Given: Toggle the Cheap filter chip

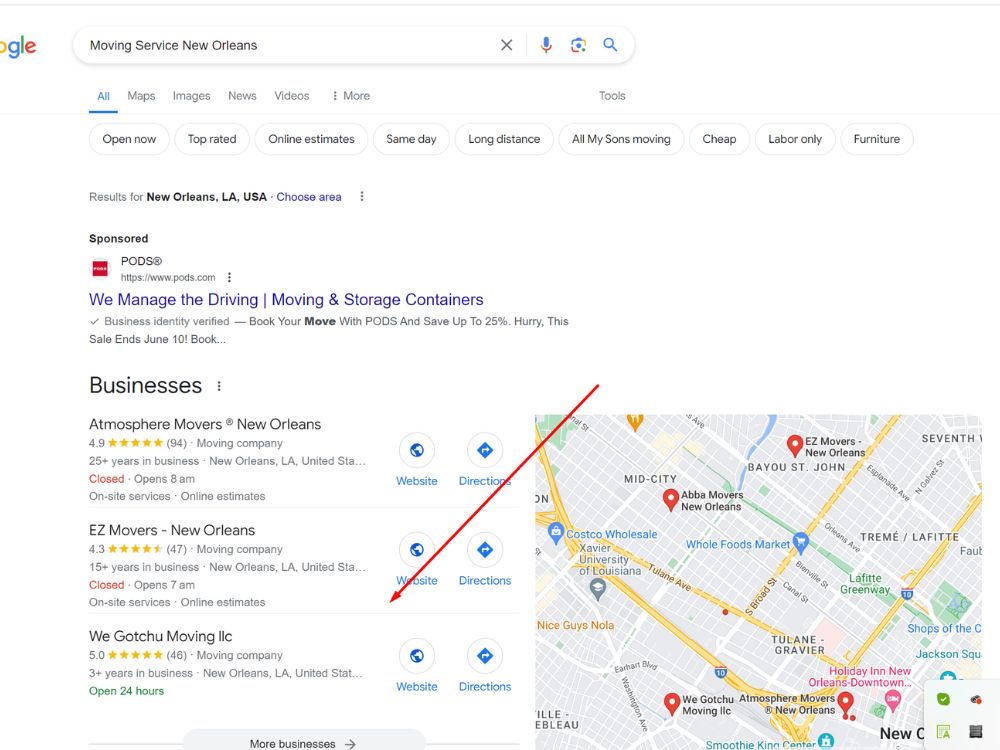Looking at the screenshot, I should [719, 139].
